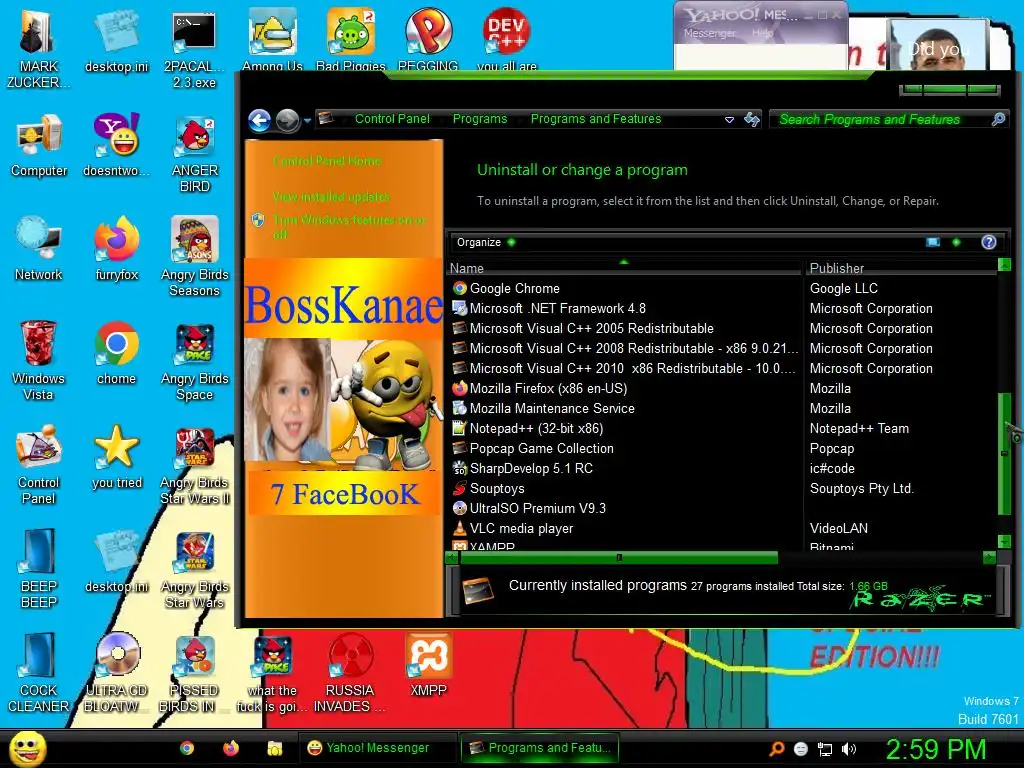Click Control Panel breadcrumb in address bar
The height and width of the screenshot is (768, 1024).
(392, 119)
